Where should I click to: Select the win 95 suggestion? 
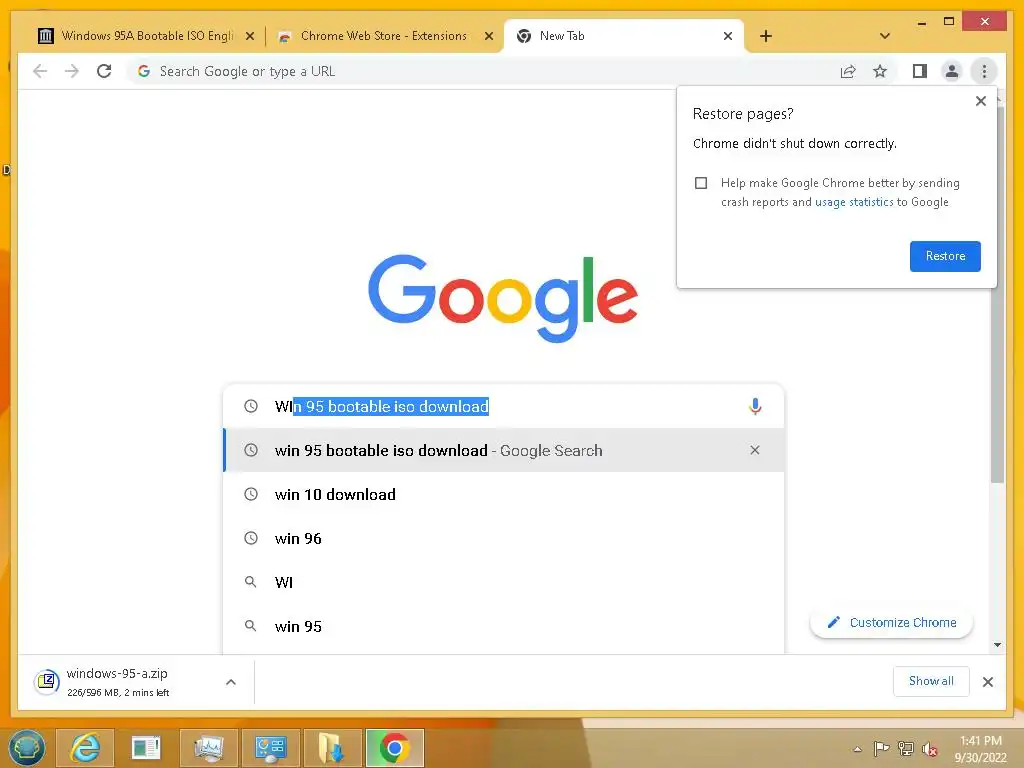coord(504,626)
